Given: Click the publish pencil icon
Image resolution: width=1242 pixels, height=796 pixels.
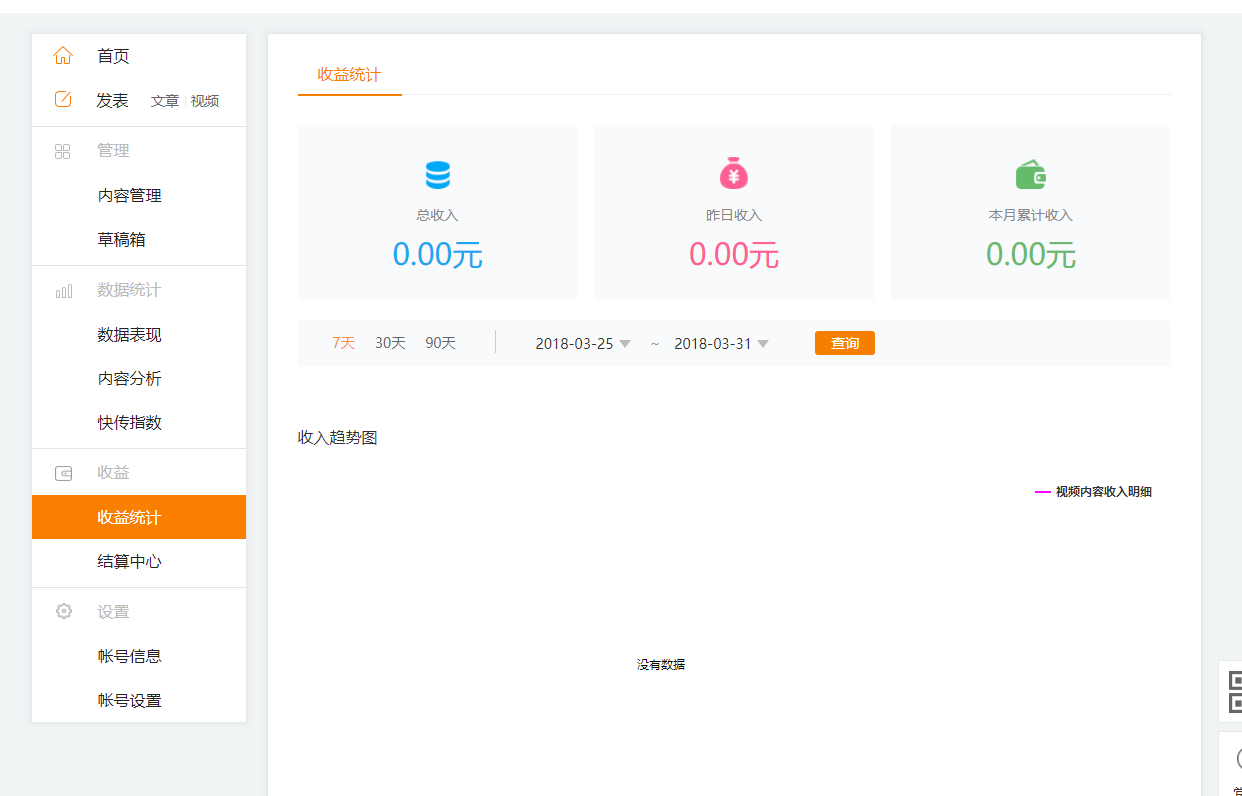Looking at the screenshot, I should click(x=63, y=99).
